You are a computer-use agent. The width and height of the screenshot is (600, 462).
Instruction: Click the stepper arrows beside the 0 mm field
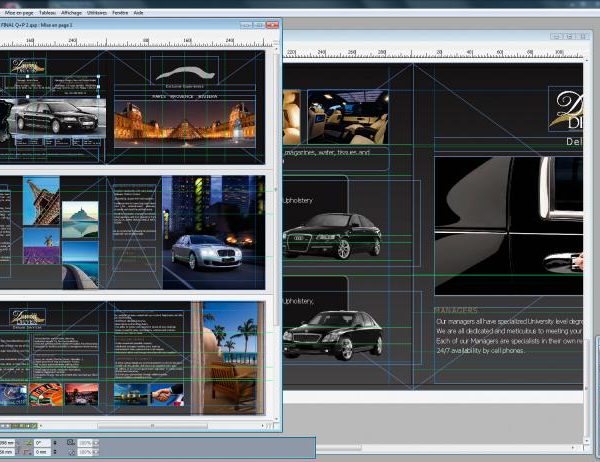click(55, 452)
